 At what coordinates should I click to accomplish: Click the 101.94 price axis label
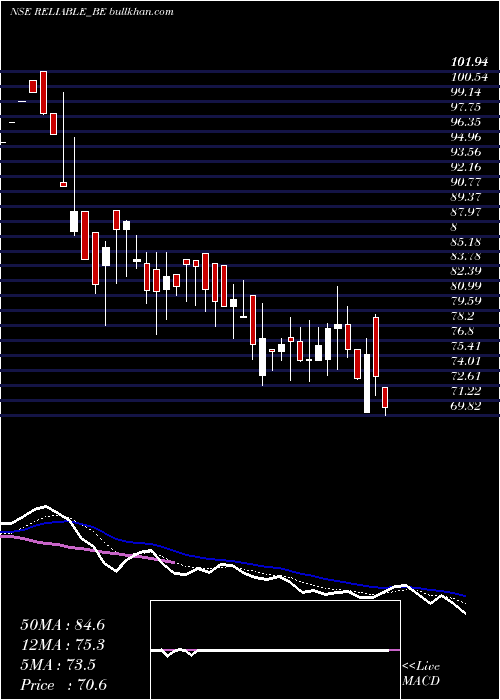pos(468,62)
